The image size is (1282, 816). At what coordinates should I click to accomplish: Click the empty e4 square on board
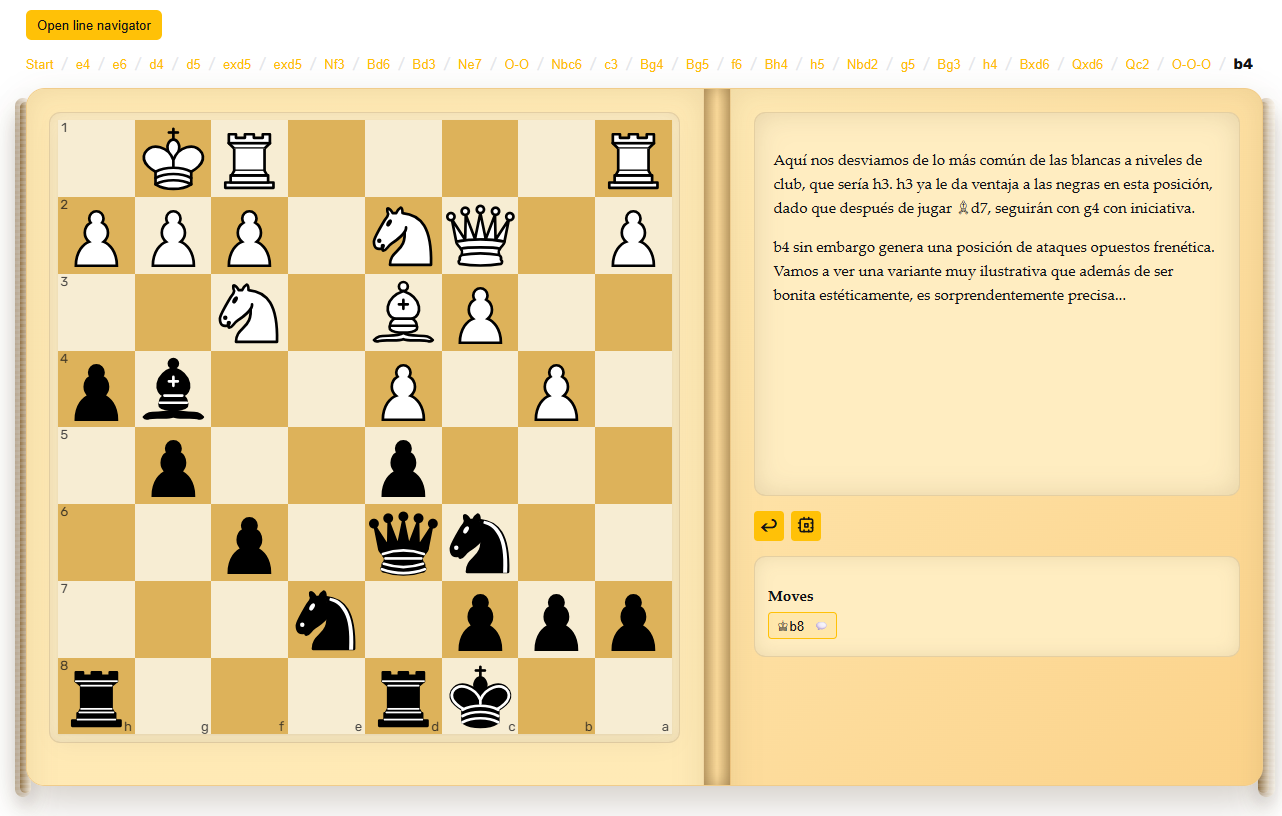(326, 389)
